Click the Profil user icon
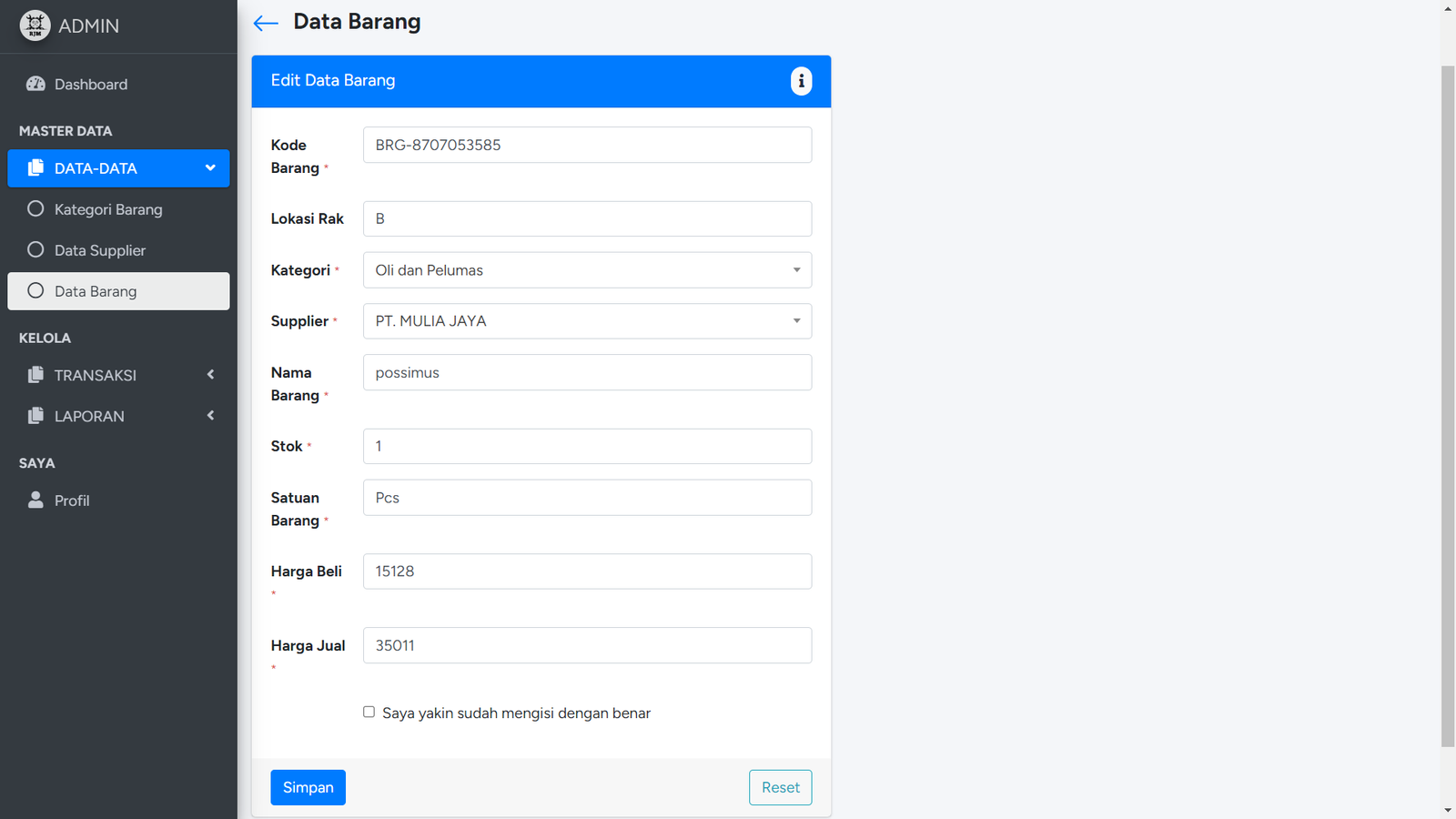The image size is (1456, 819). point(35,500)
